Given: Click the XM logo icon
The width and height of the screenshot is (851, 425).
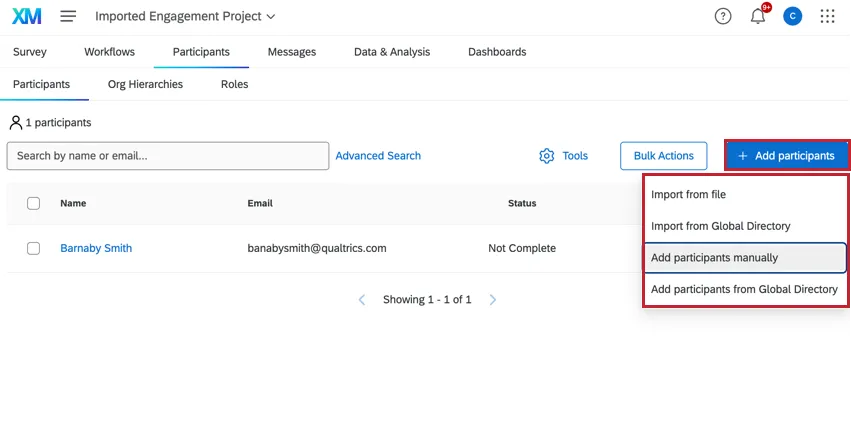Looking at the screenshot, I should point(27,16).
